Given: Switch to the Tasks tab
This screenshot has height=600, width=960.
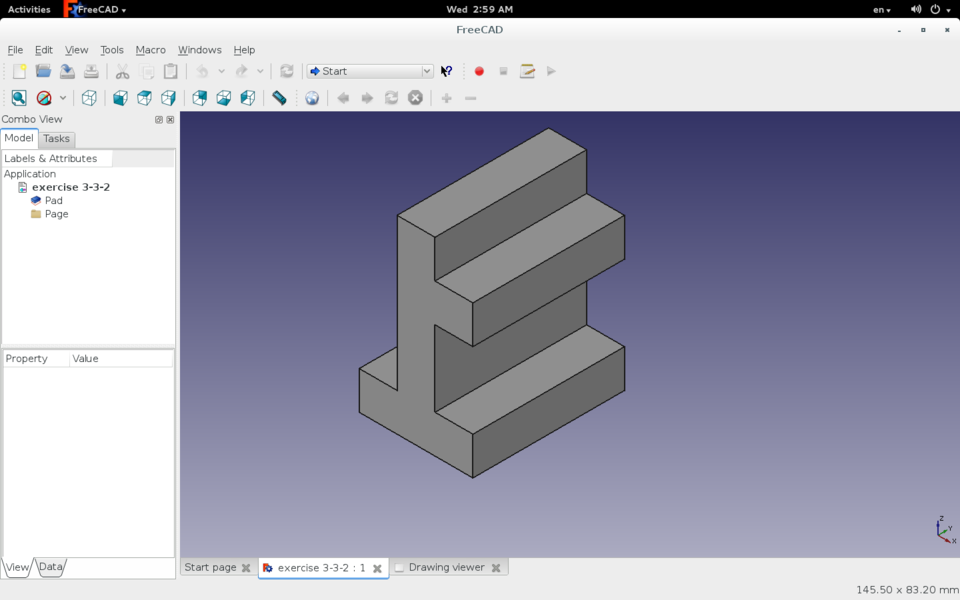Looking at the screenshot, I should pos(57,138).
